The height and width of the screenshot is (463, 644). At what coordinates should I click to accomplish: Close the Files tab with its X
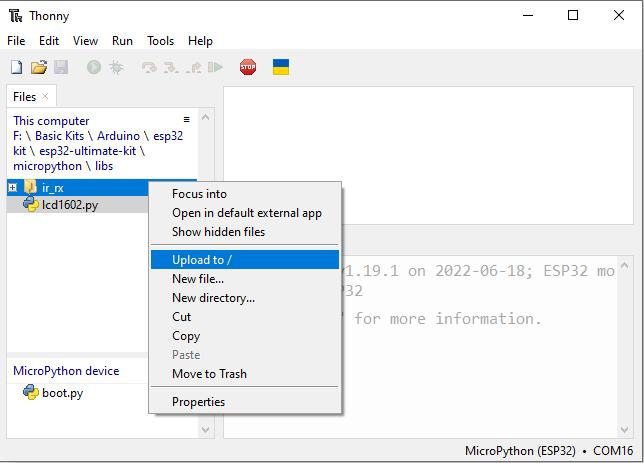(x=45, y=96)
